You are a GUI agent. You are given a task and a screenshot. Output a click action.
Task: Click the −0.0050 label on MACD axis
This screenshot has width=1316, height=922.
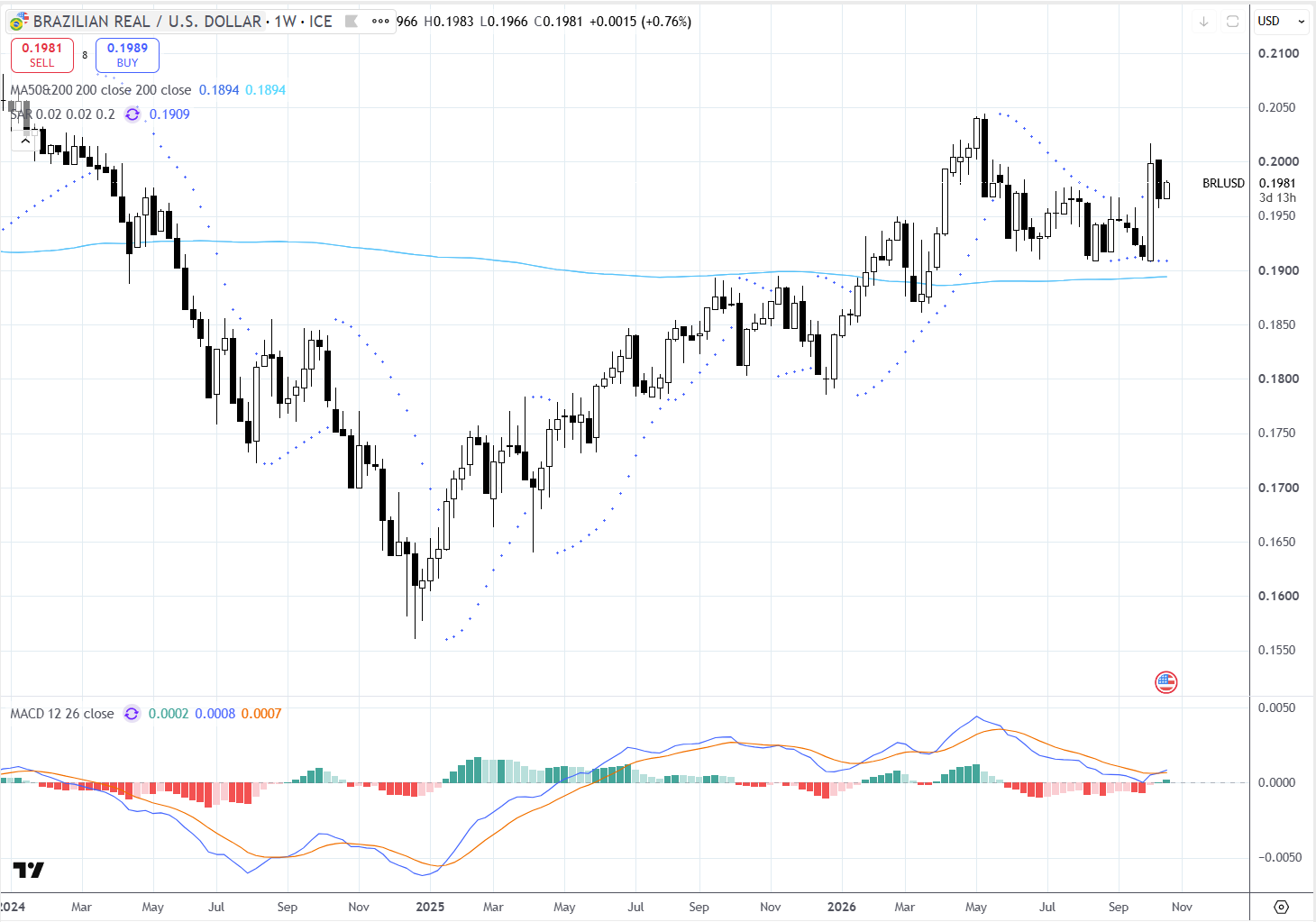(x=1280, y=857)
